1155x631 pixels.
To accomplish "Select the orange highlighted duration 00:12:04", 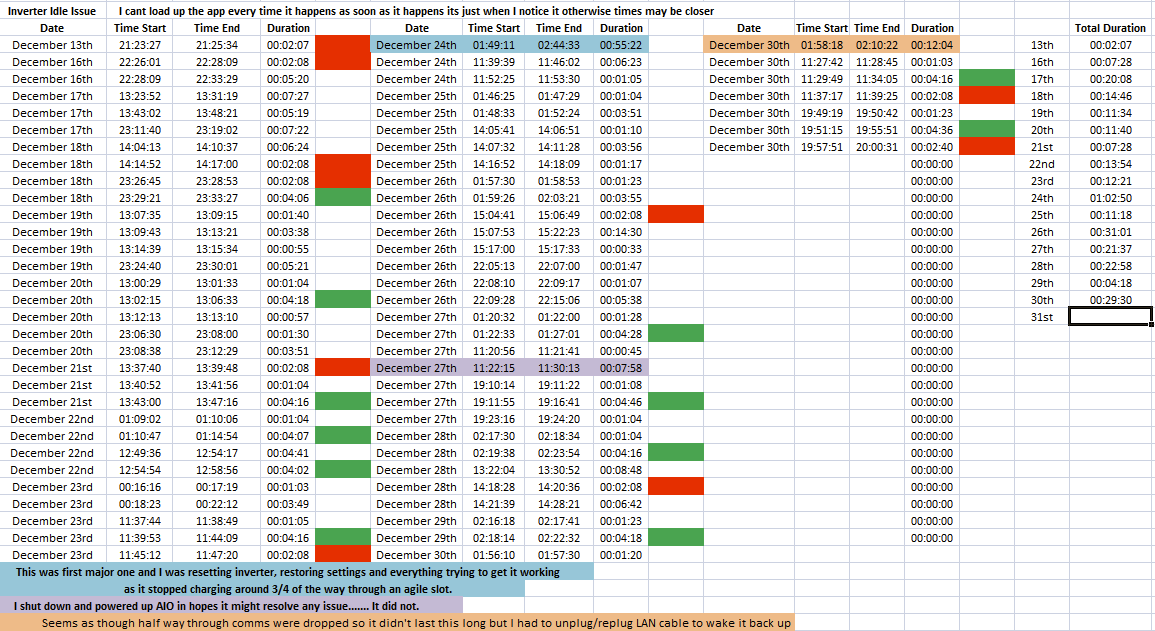I will (x=932, y=45).
